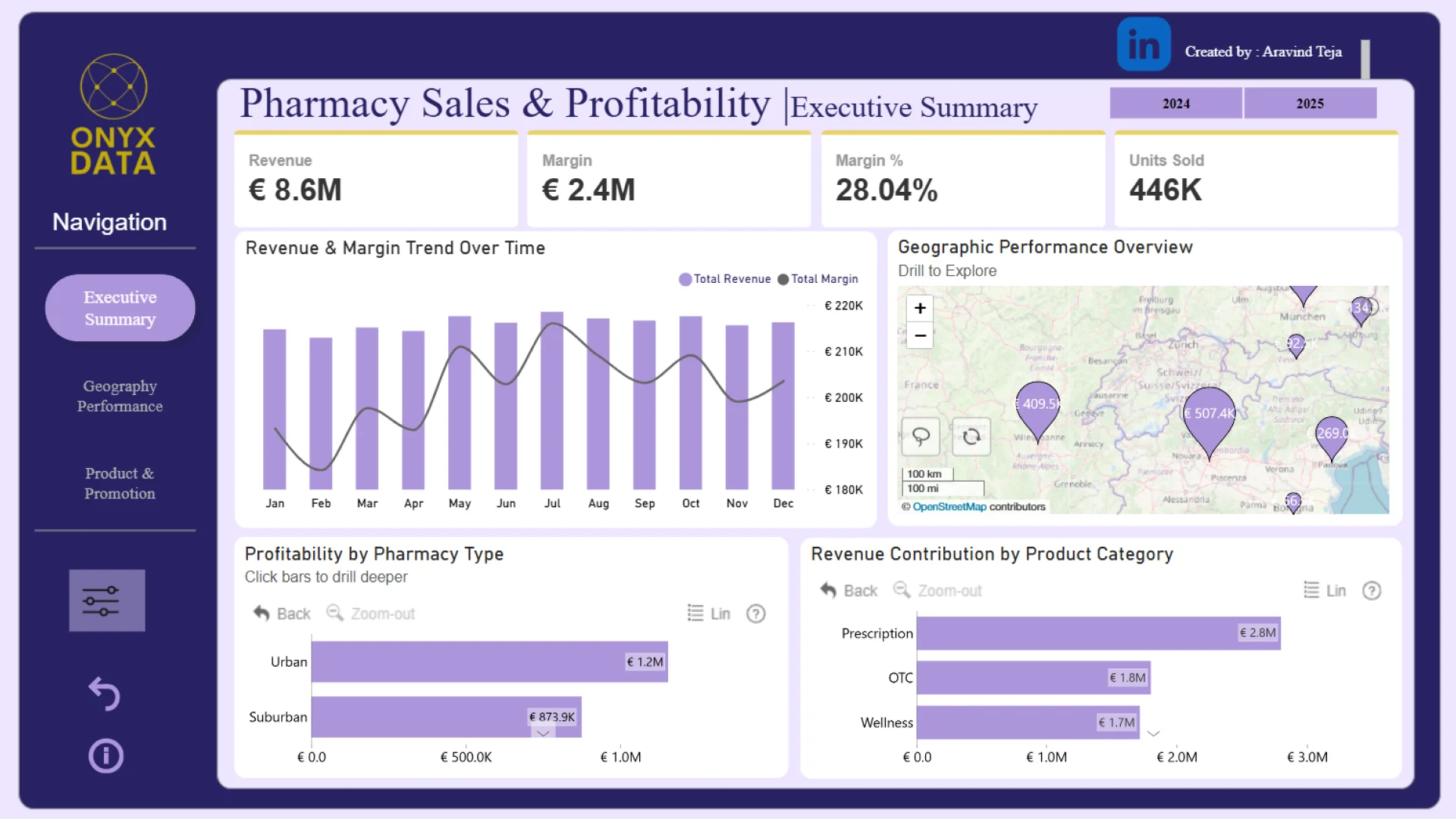Toggle Lin scale in Pharmacy Type chart

click(709, 613)
